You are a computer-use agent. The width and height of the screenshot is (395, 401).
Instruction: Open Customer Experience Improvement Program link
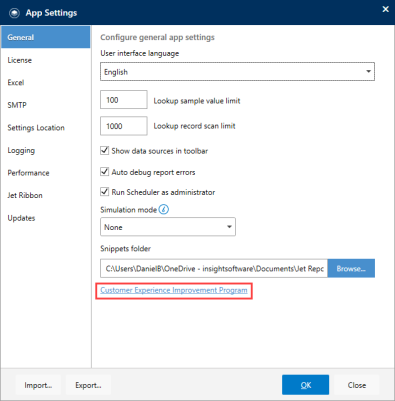point(174,290)
